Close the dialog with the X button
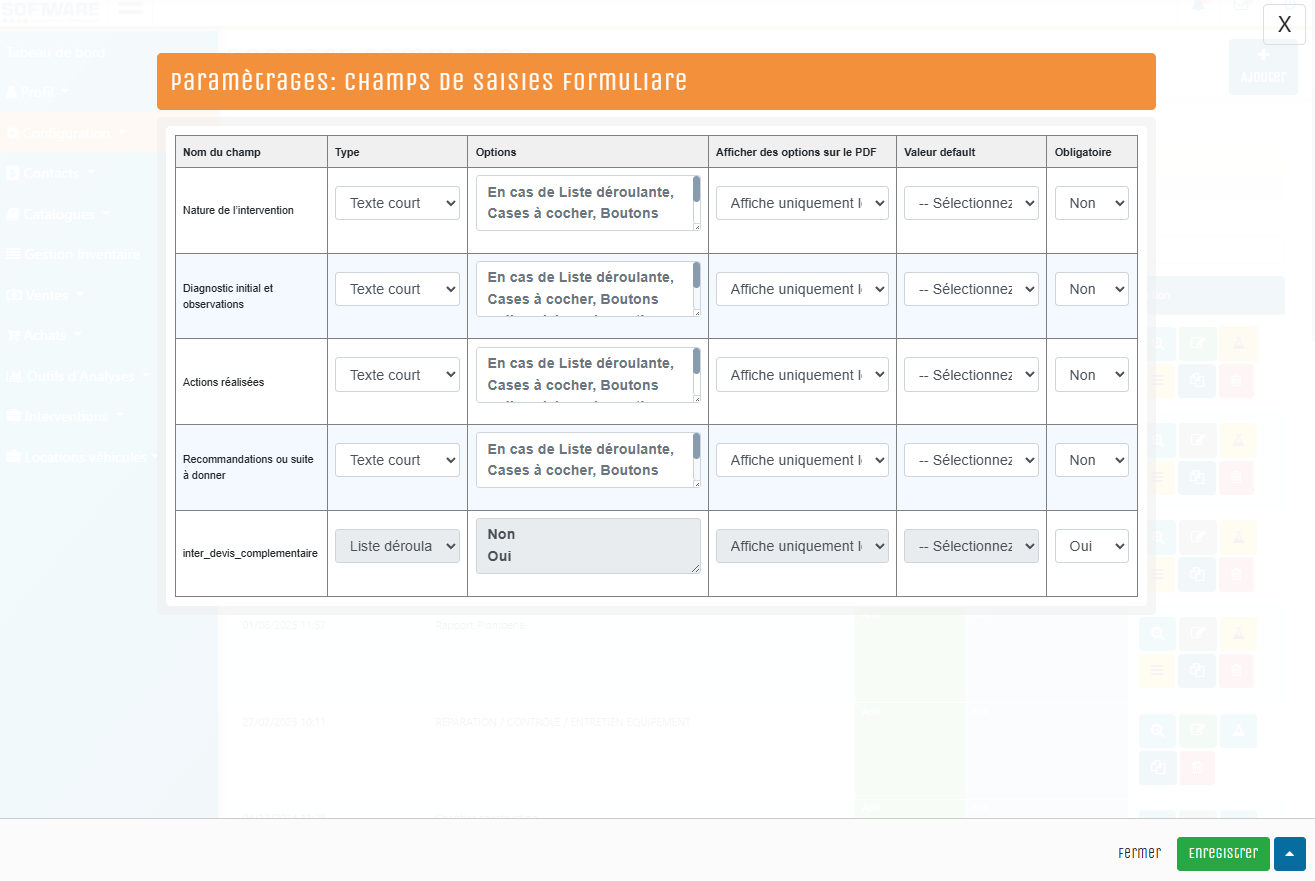This screenshot has height=881, width=1315. [x=1284, y=25]
